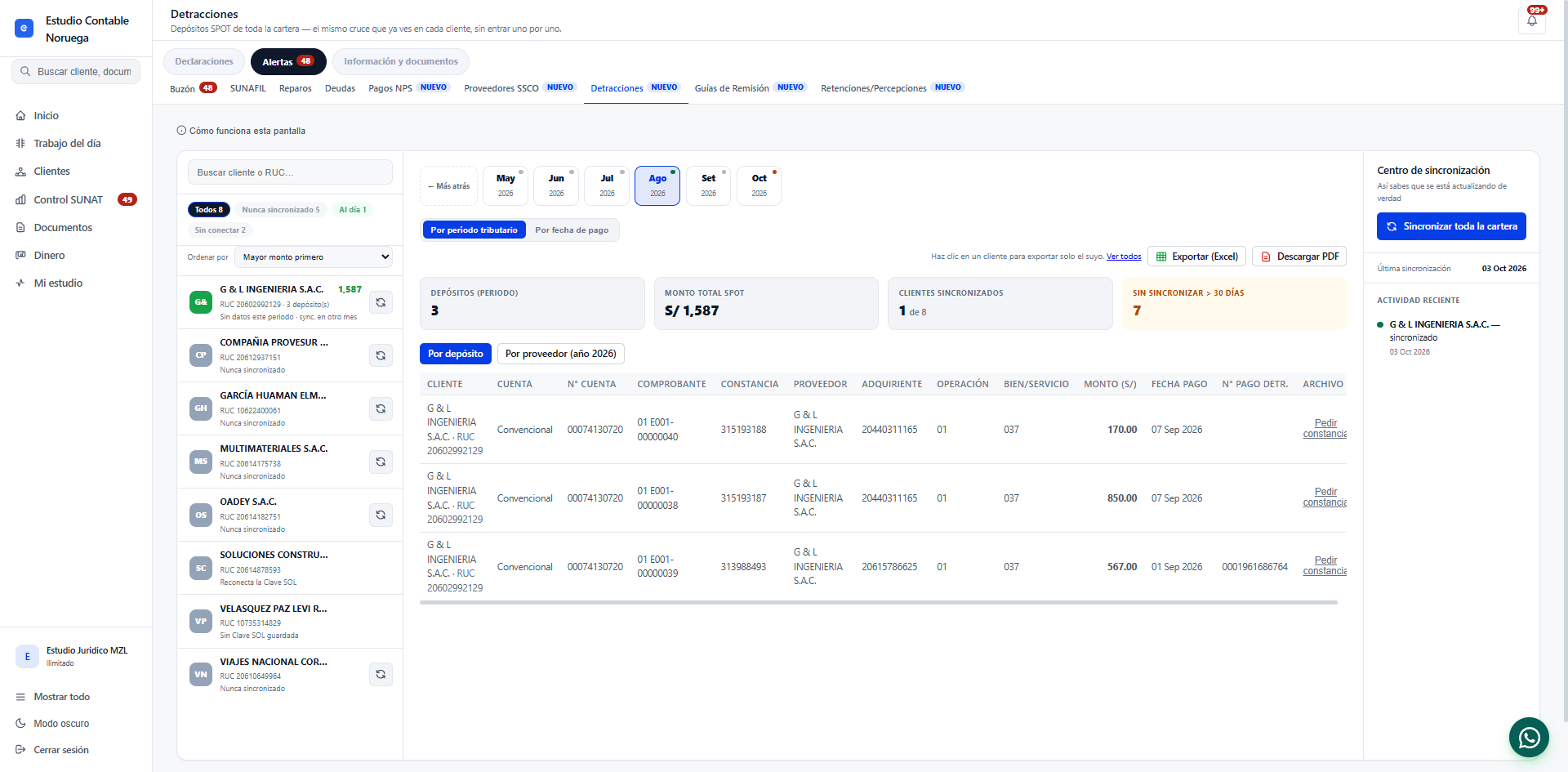Viewport: 1568px width, 772px height.
Task: Sync VIAJES NACIONAL client refresh icon
Action: tap(381, 674)
